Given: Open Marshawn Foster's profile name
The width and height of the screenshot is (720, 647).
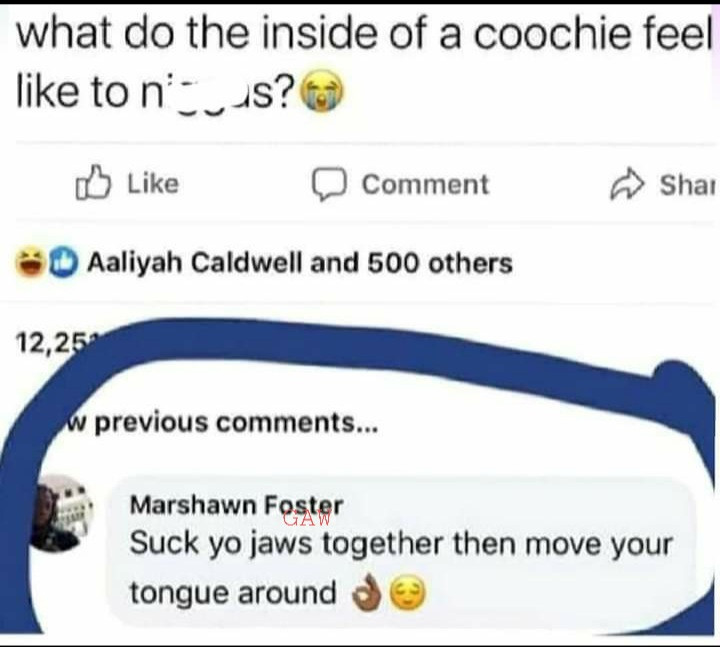Looking at the screenshot, I should (x=236, y=505).
